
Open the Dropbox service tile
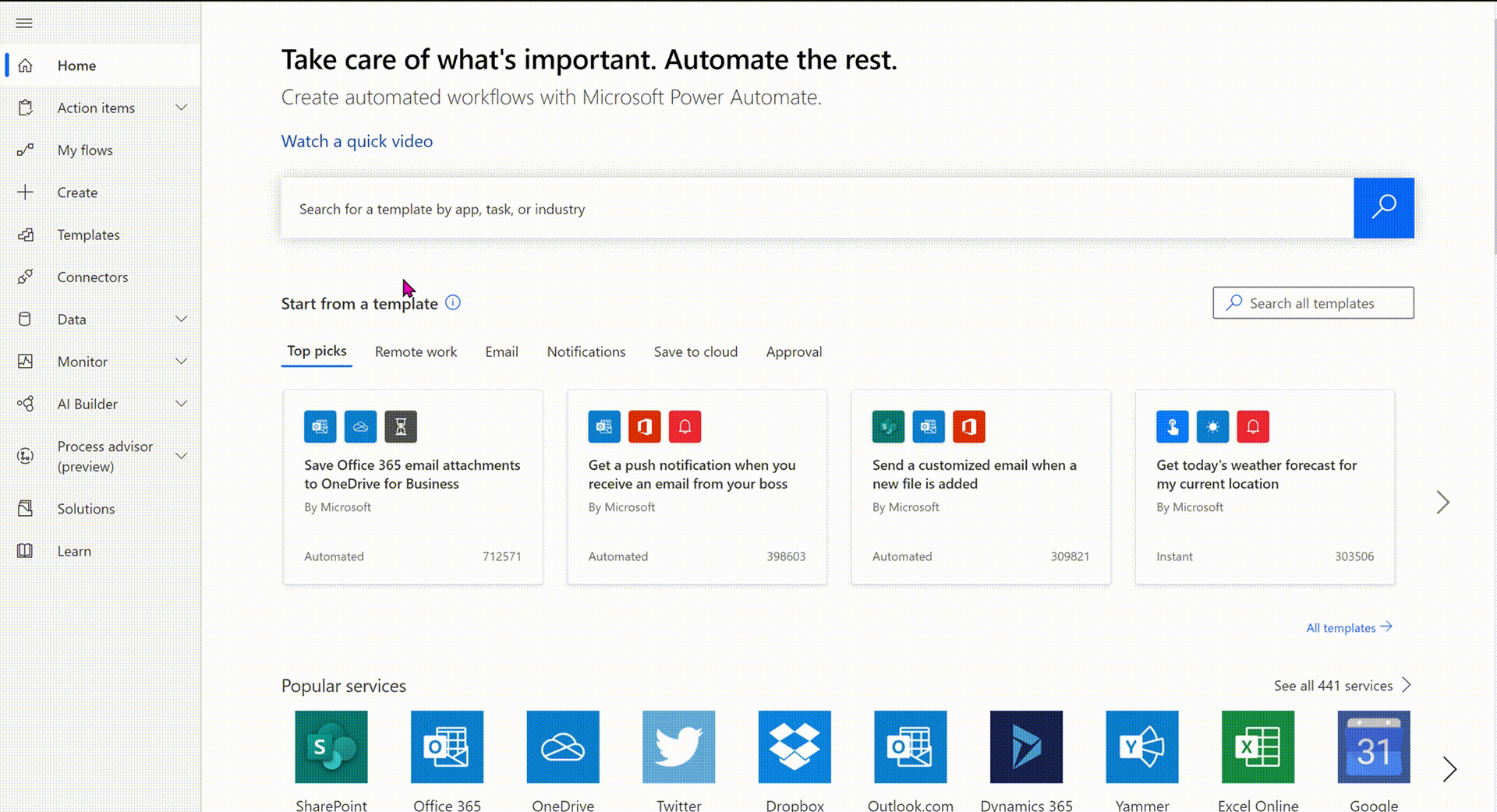[x=795, y=747]
